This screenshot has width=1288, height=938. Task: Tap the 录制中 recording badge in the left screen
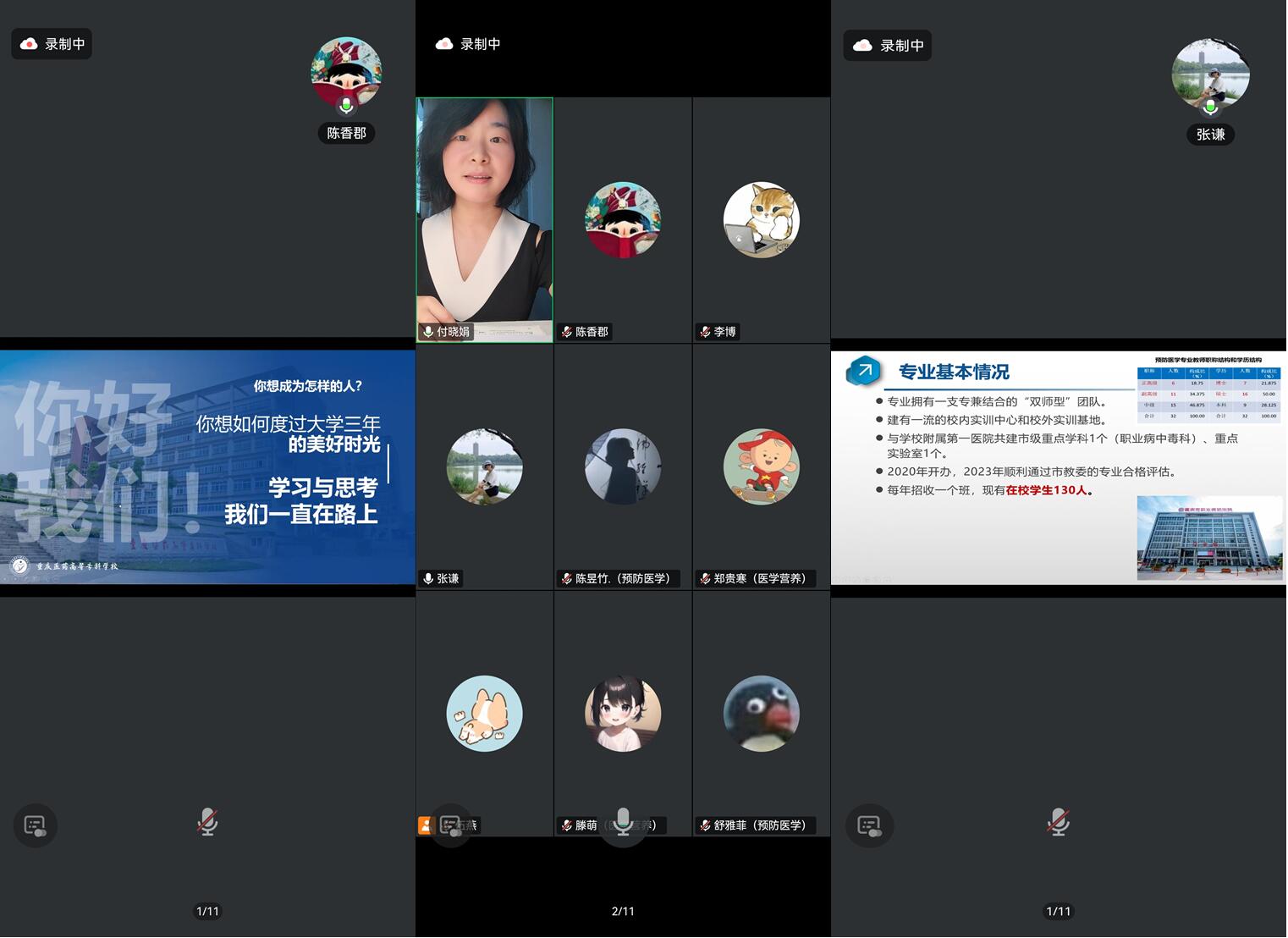coord(52,44)
